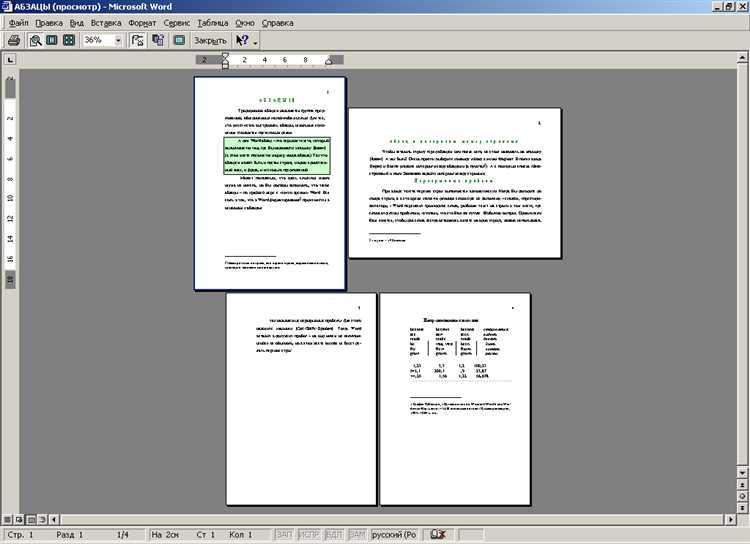Select the fourth page thumbnail containing the table

(455, 399)
